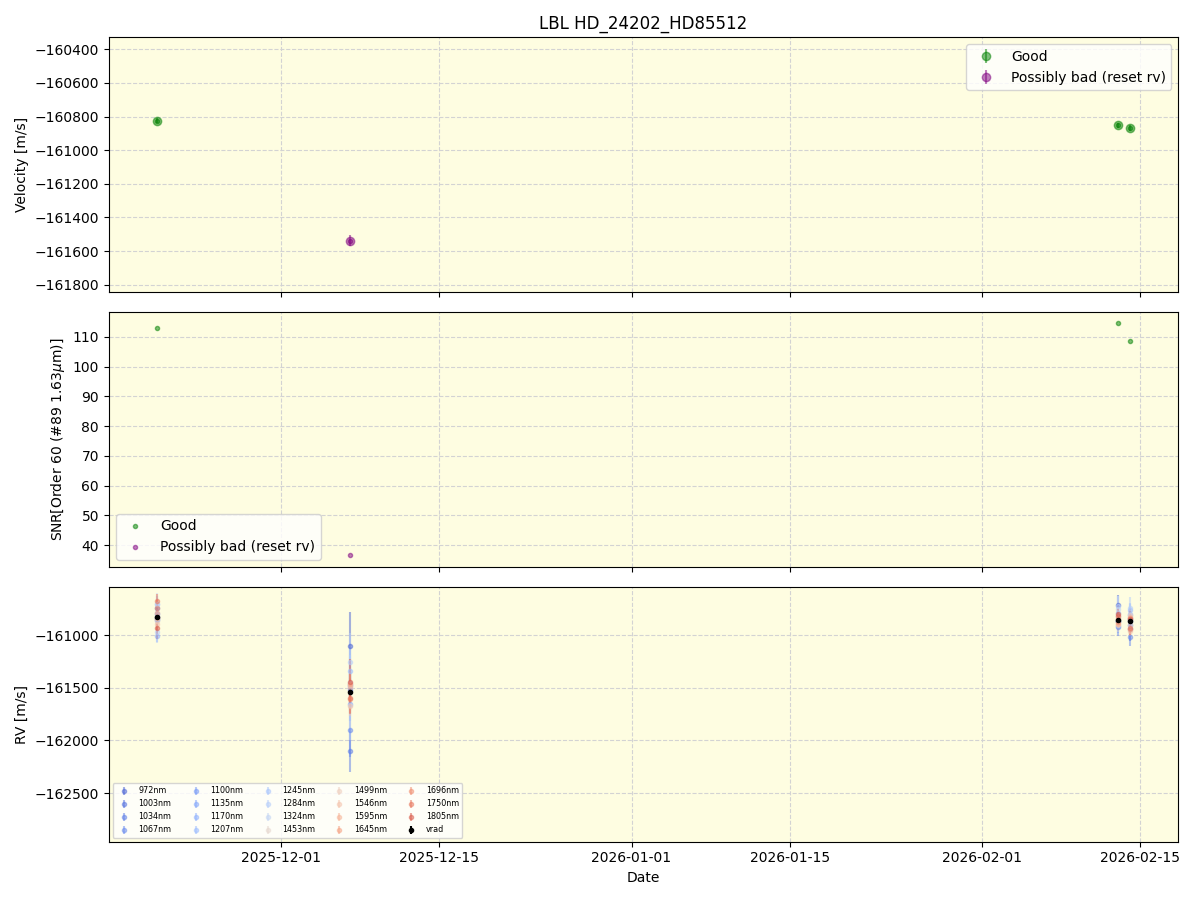Click the 2026-02-01 date tick label
1200x900 pixels.
[x=982, y=857]
